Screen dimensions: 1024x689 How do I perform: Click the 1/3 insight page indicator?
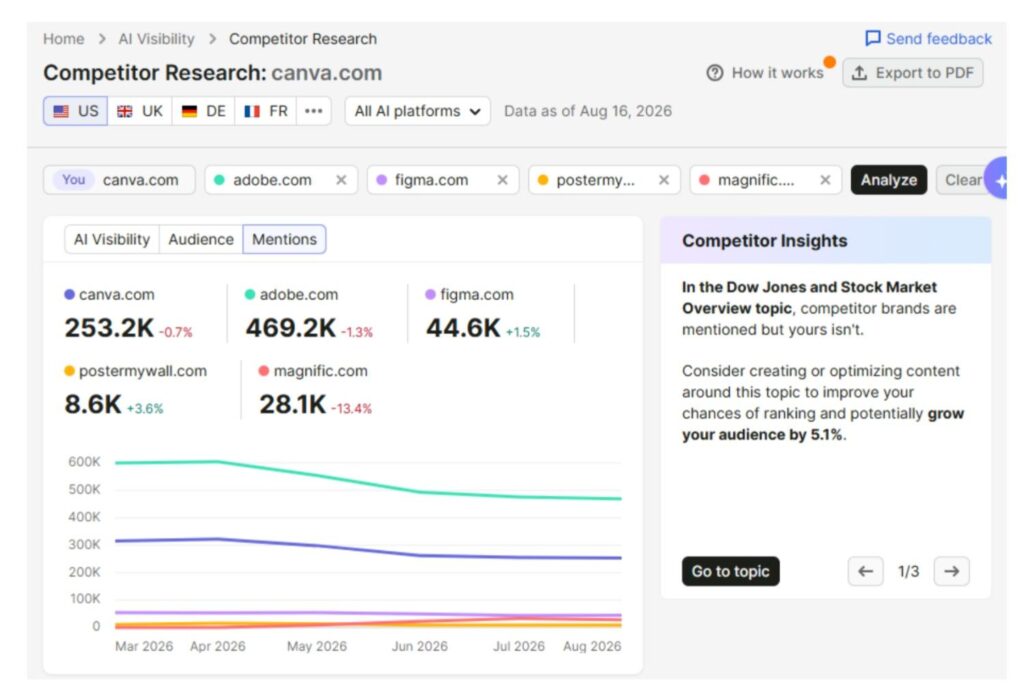pos(908,571)
